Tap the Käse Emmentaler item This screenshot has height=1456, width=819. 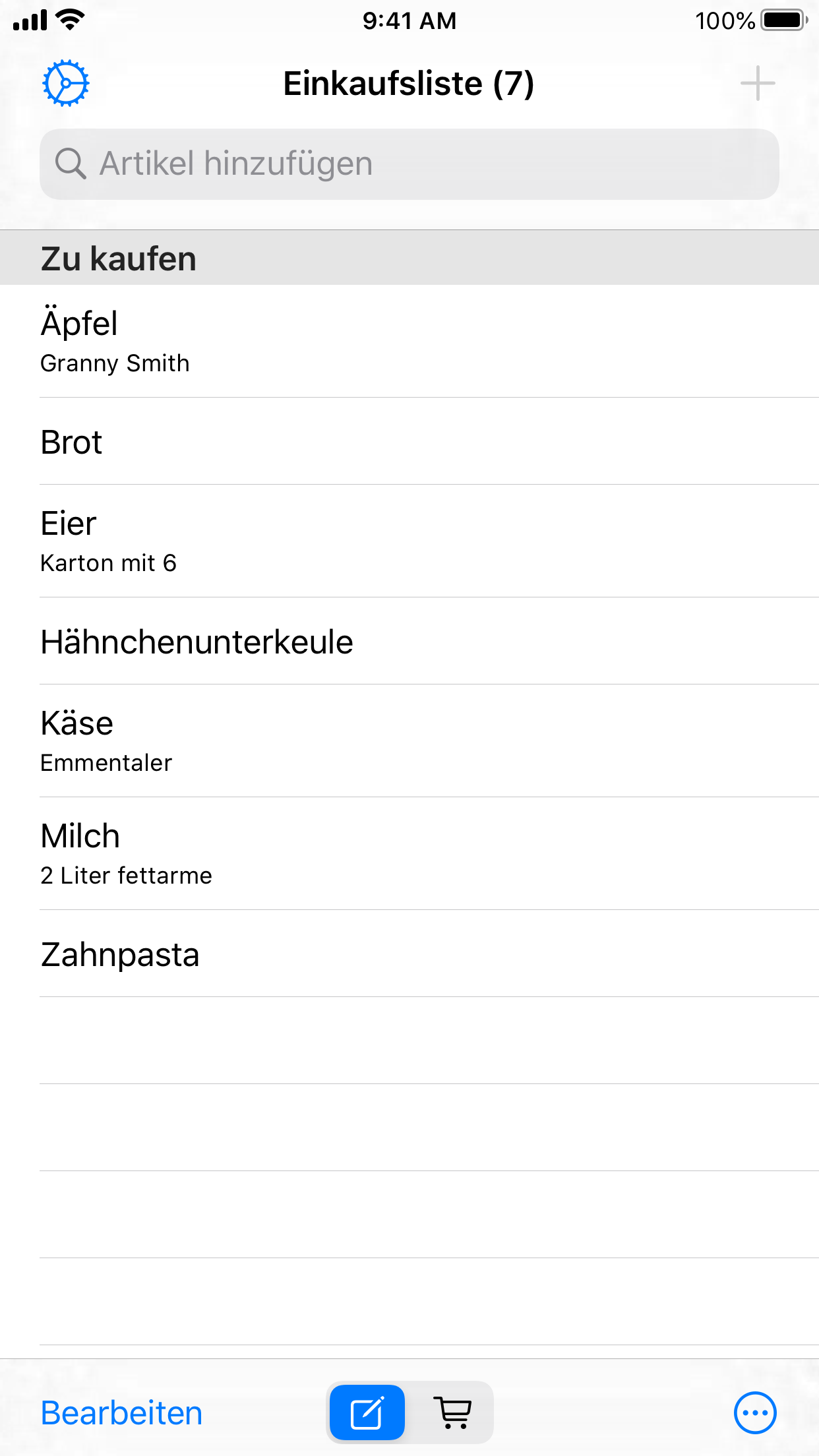409,741
